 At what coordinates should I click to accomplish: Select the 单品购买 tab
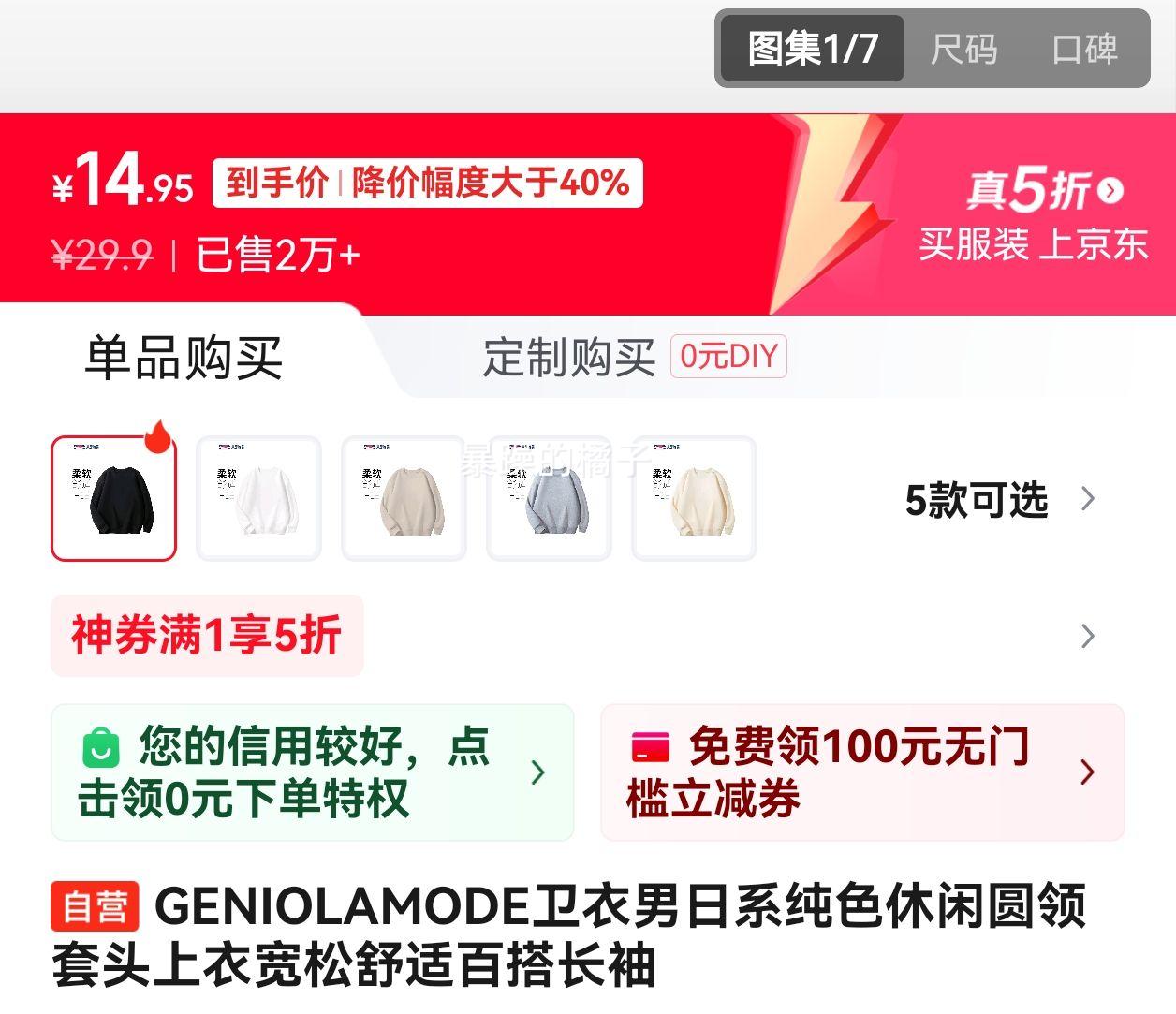pos(184,358)
